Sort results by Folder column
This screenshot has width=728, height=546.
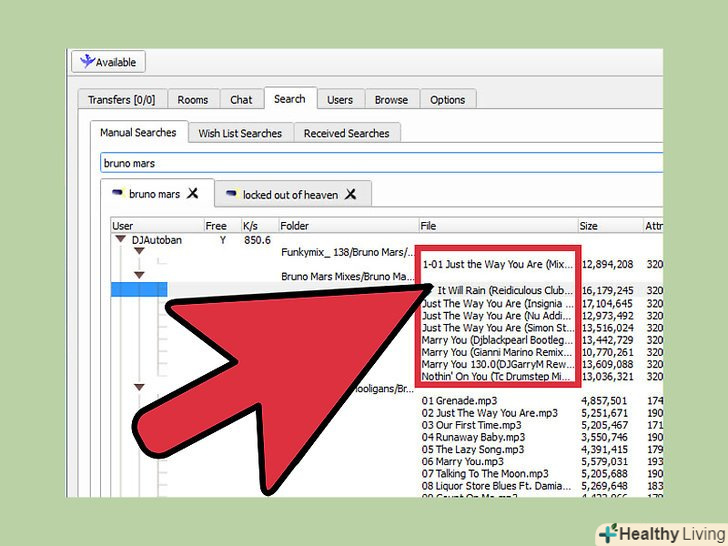click(349, 226)
